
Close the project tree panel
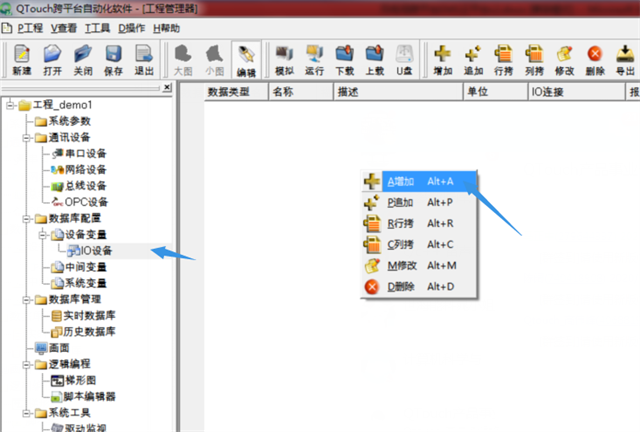(x=167, y=87)
